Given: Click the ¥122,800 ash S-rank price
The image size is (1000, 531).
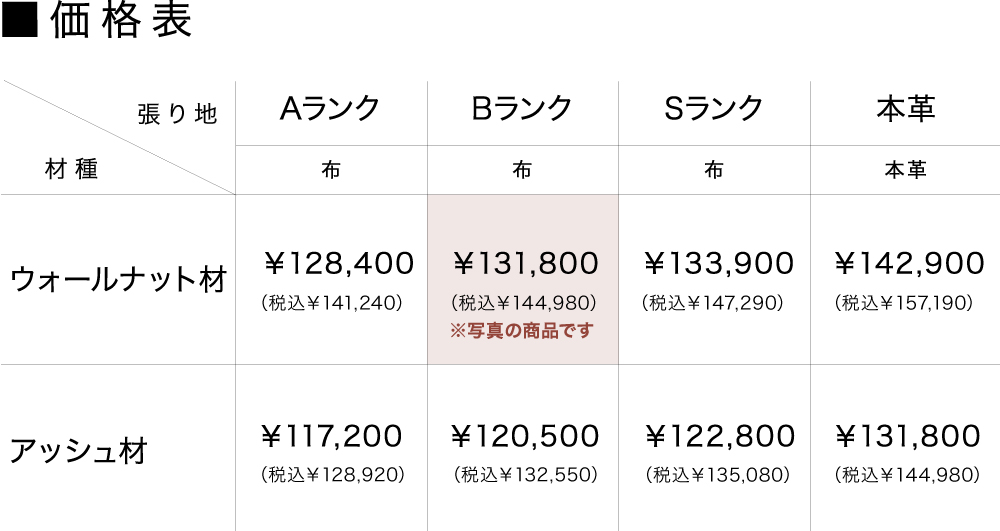Looking at the screenshot, I should point(720,436).
